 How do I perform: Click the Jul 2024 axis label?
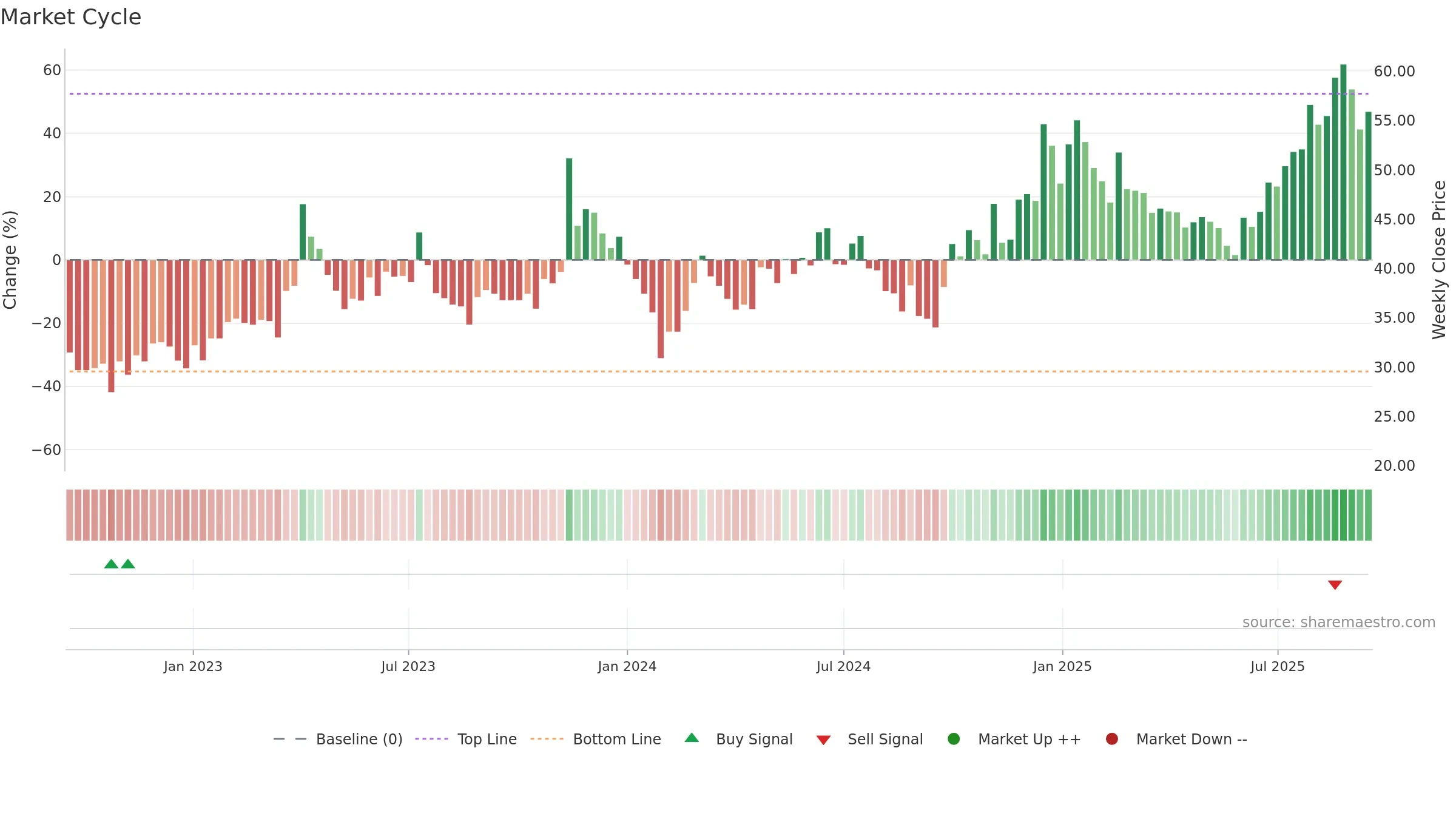(x=843, y=666)
